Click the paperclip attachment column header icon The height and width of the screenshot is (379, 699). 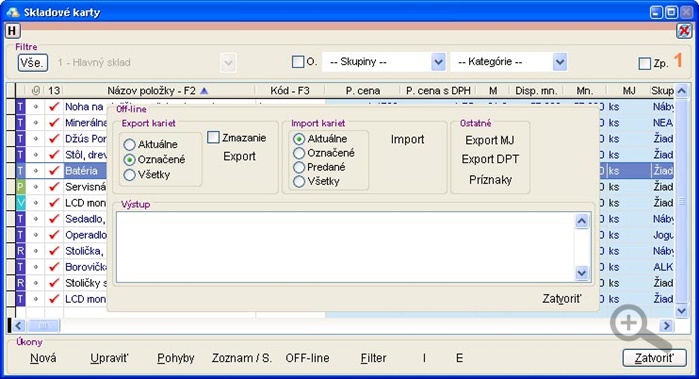click(36, 91)
